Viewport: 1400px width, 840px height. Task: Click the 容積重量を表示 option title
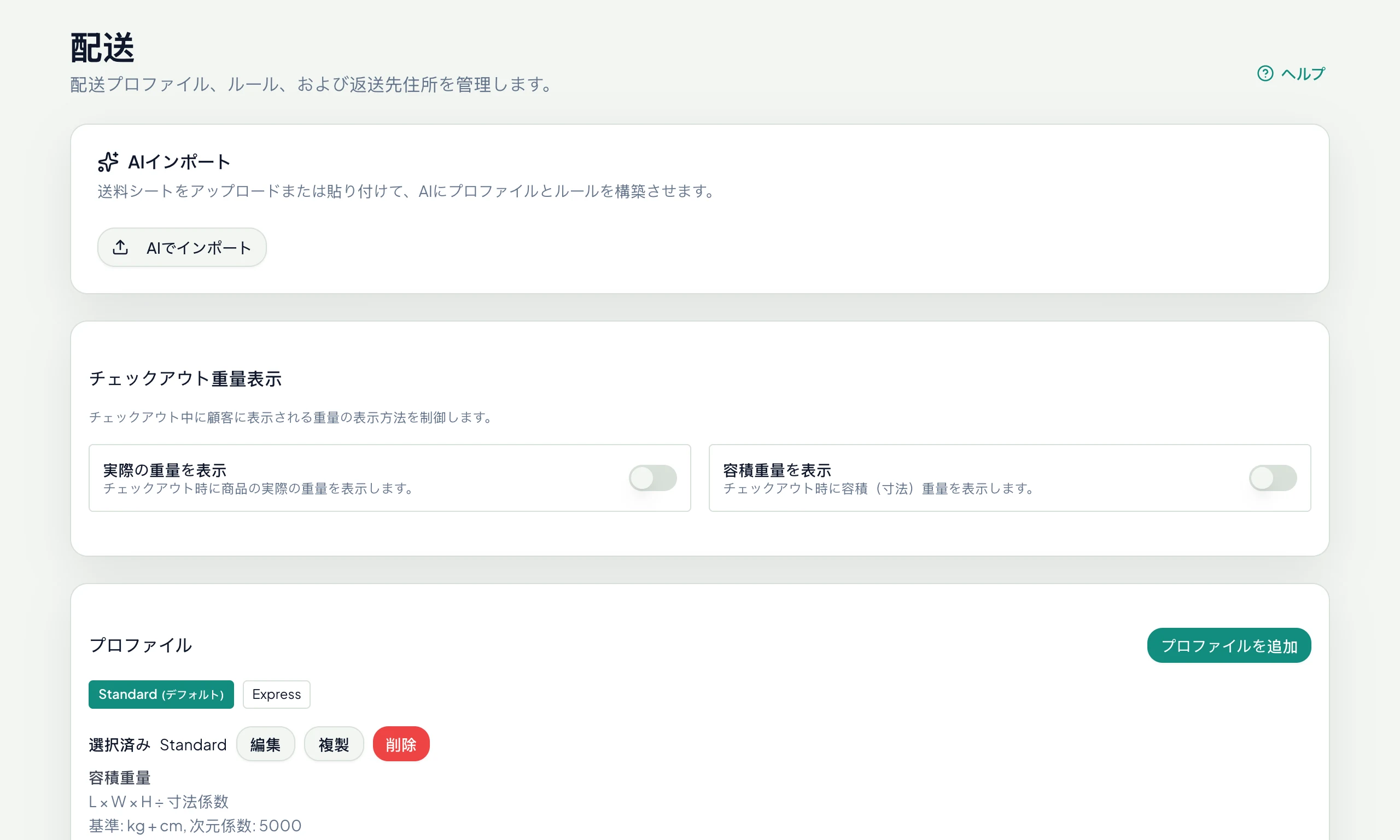[777, 470]
